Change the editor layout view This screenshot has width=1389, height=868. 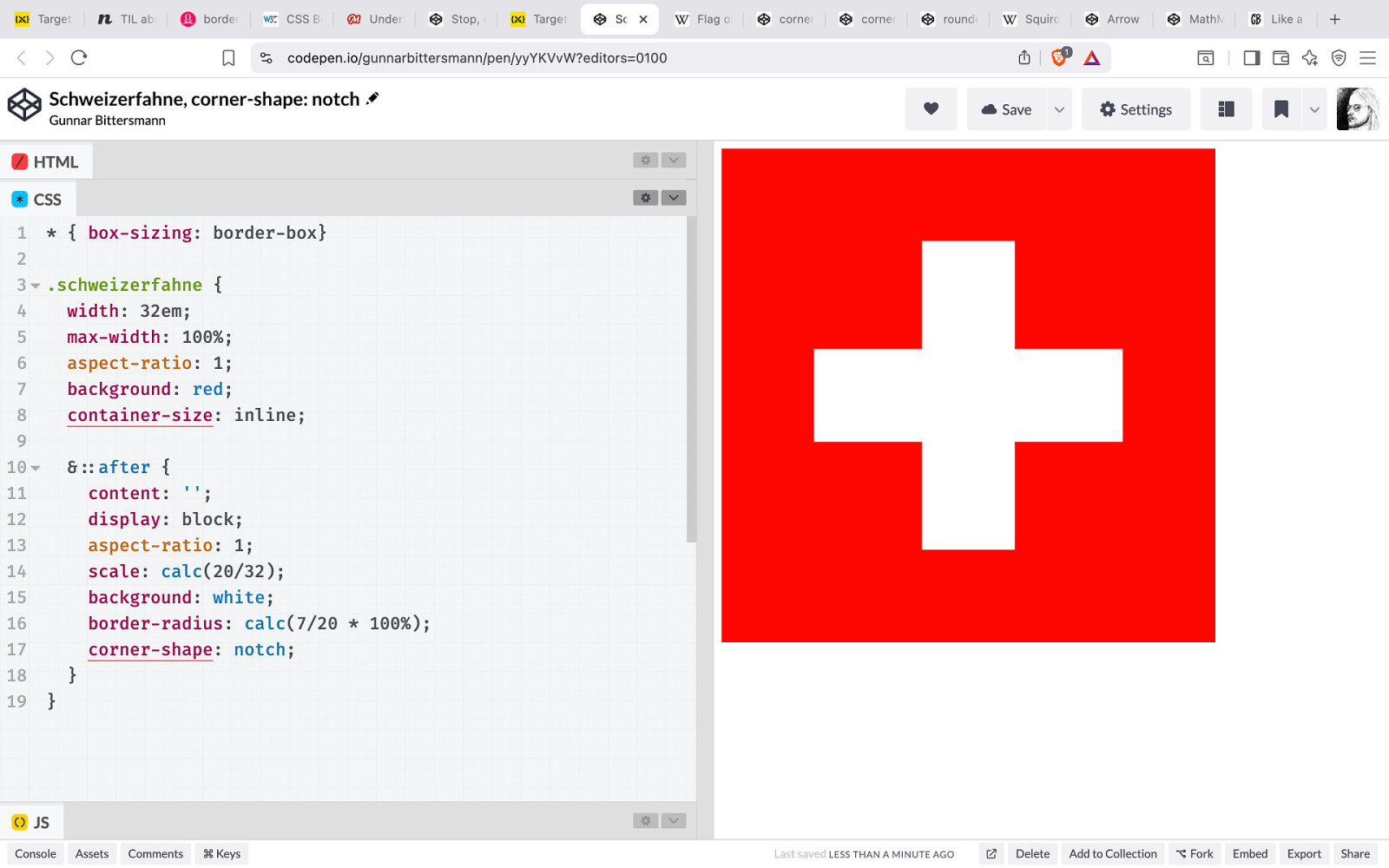click(1226, 109)
